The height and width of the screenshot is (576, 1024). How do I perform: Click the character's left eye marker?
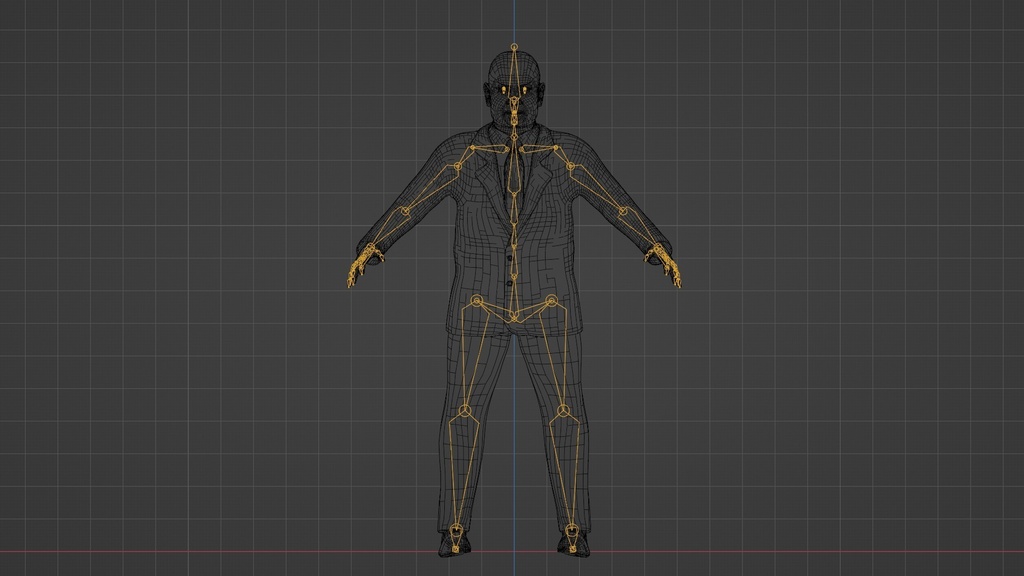point(523,89)
